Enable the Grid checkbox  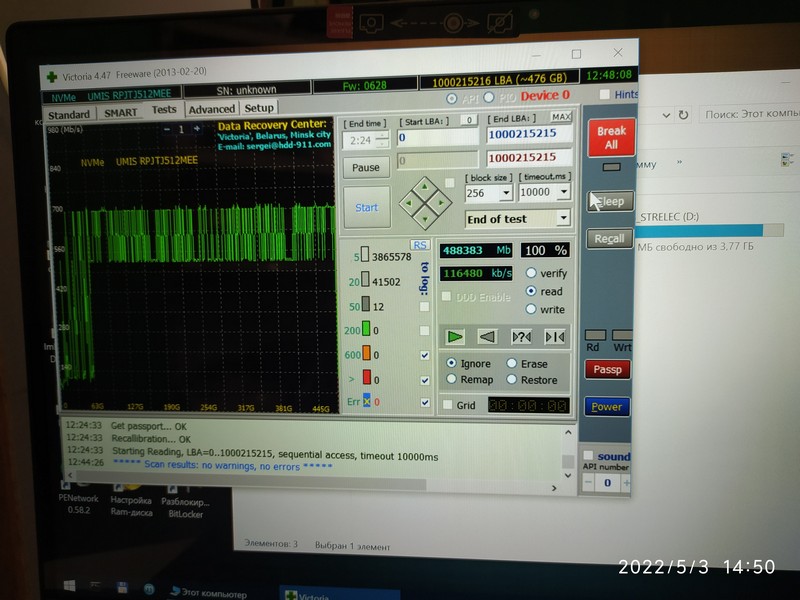[x=447, y=405]
